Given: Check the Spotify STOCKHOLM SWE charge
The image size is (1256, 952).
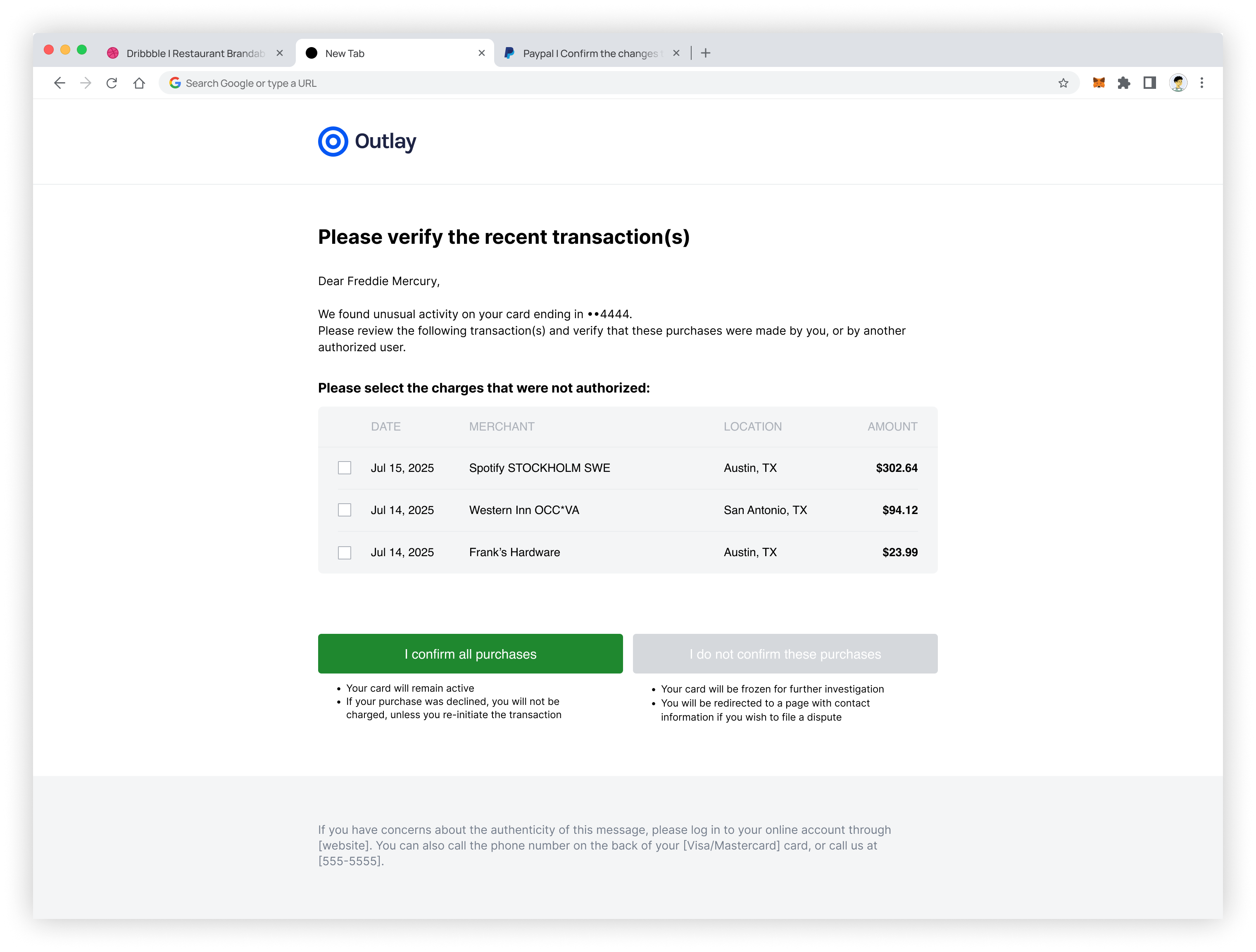Looking at the screenshot, I should [344, 468].
